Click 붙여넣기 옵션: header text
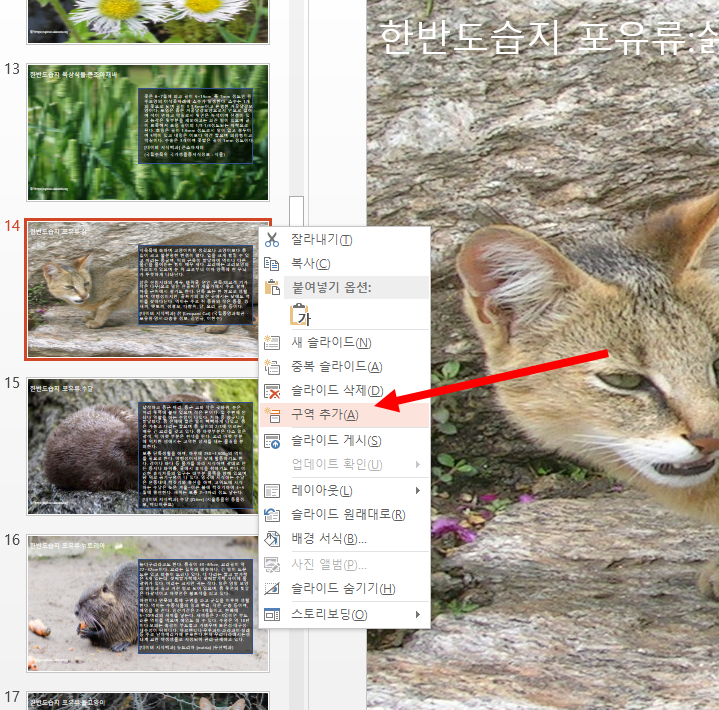The width and height of the screenshot is (719, 710). coord(332,288)
